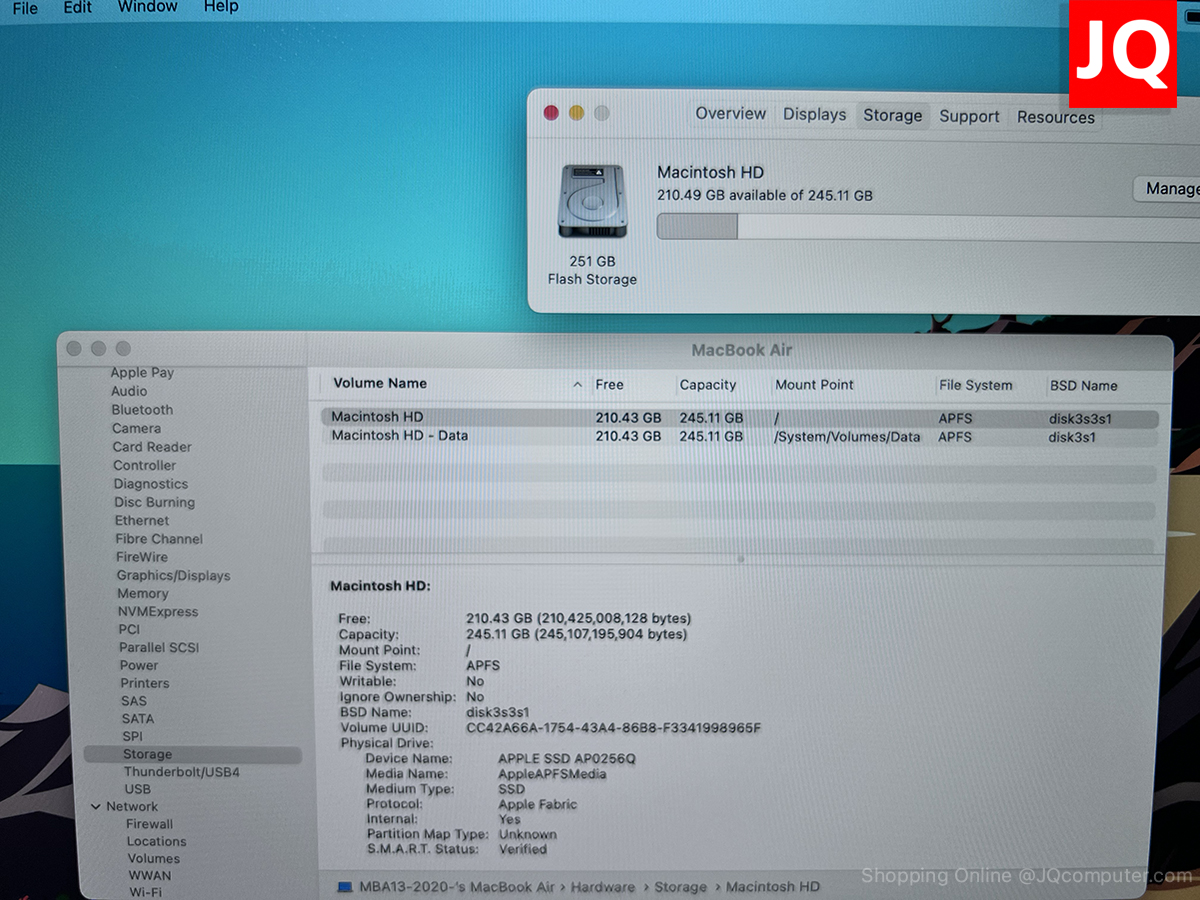This screenshot has width=1200, height=900.
Task: Select Ethernet in the sidebar
Action: pyautogui.click(x=142, y=521)
